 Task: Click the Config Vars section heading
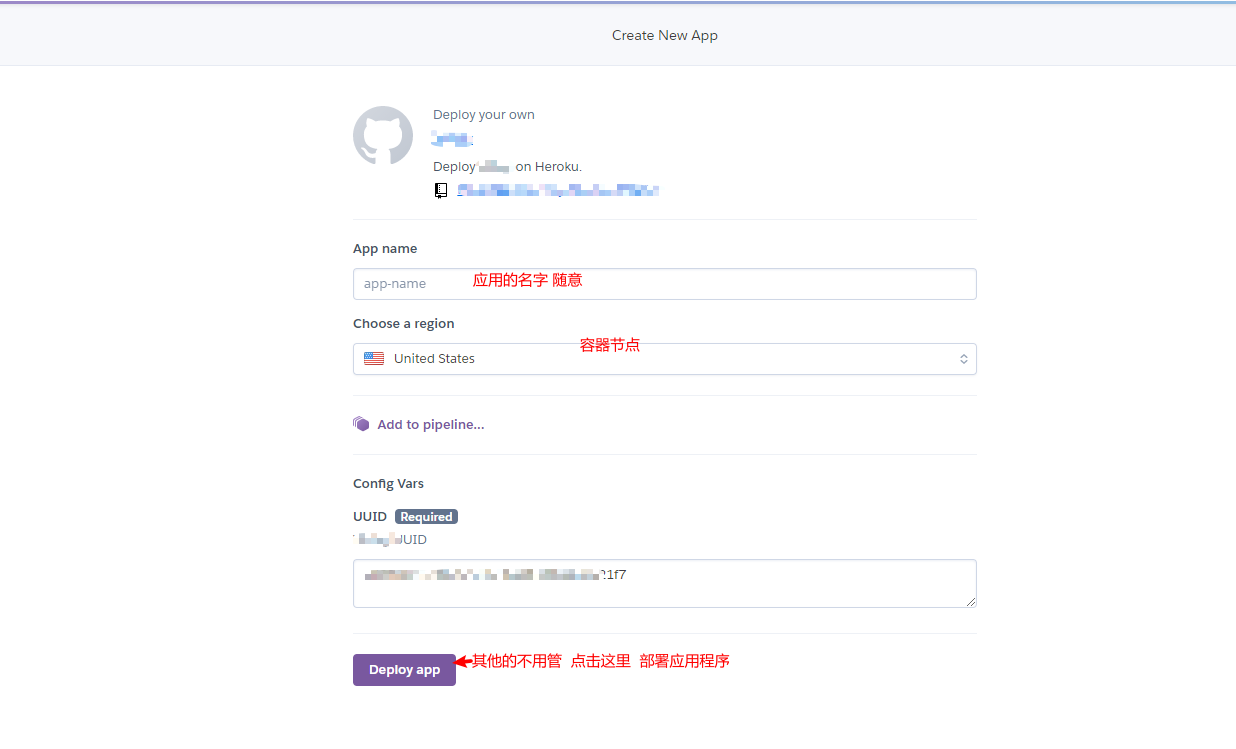coord(388,484)
